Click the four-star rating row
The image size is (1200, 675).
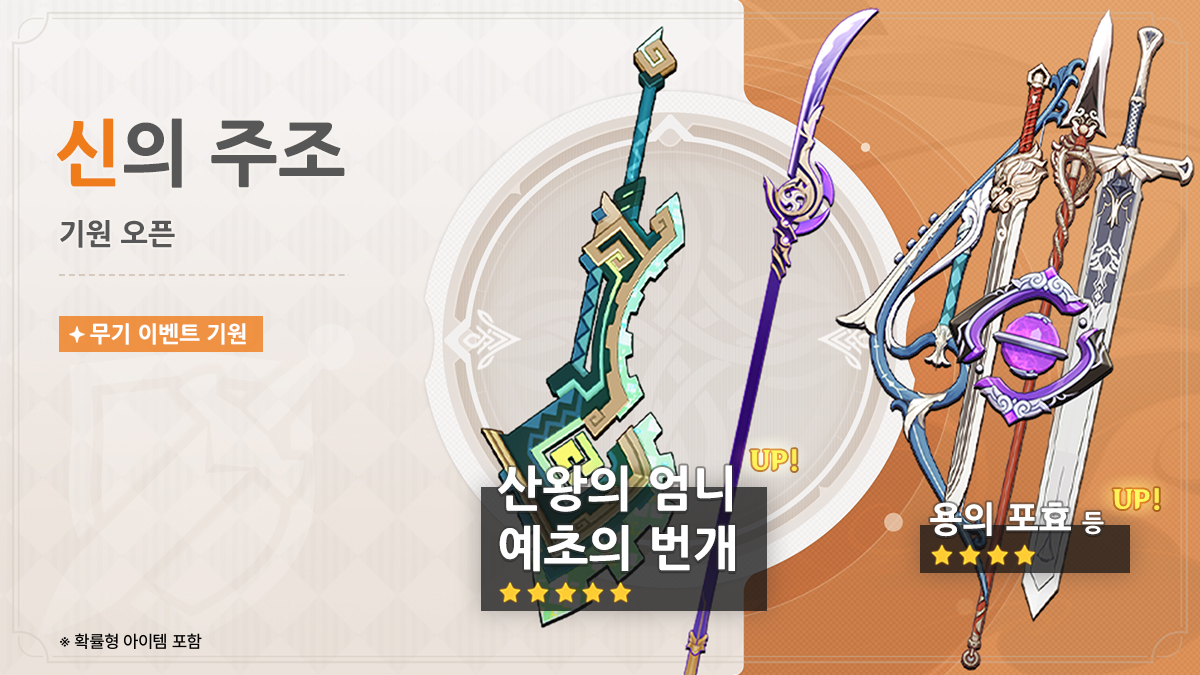point(982,556)
